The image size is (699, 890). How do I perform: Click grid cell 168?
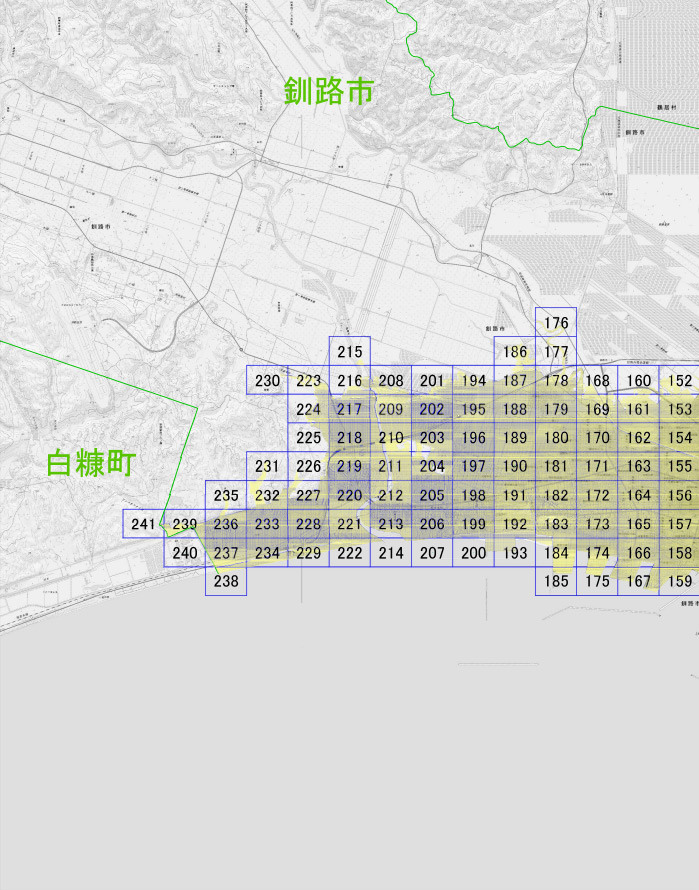tap(597, 380)
